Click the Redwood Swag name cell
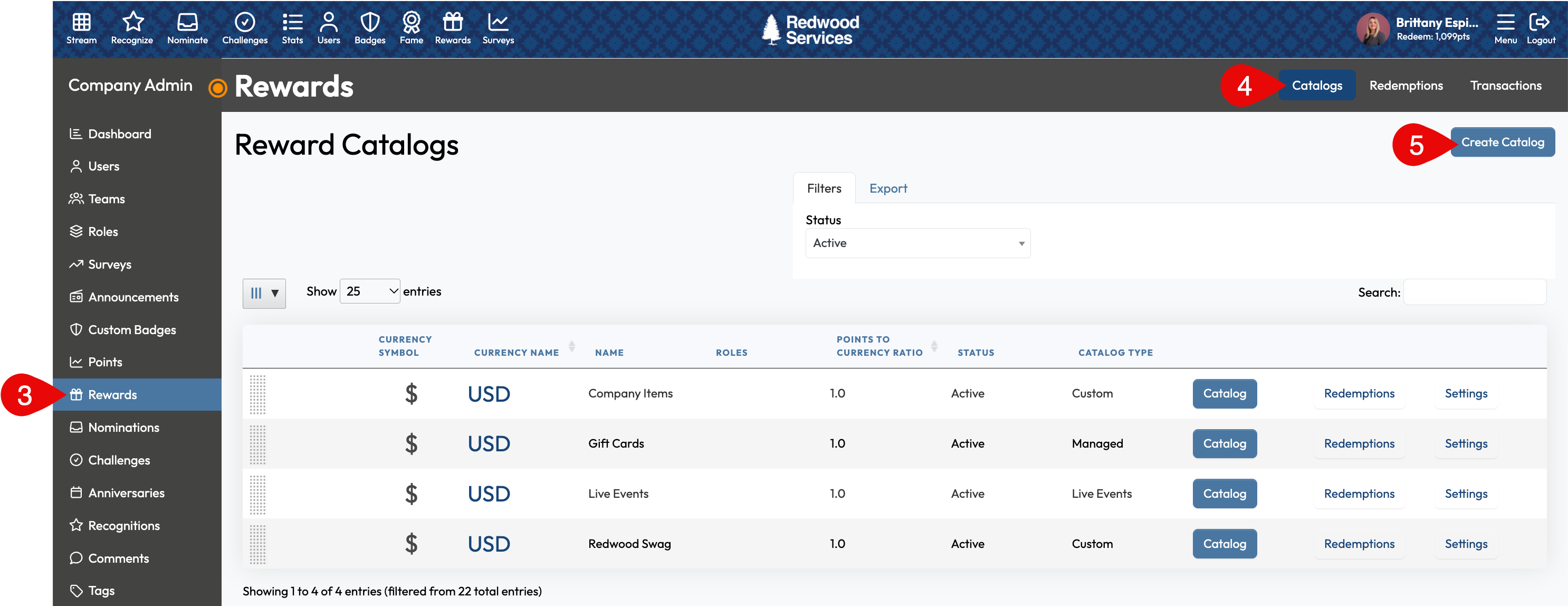The height and width of the screenshot is (606, 1568). pyautogui.click(x=629, y=544)
